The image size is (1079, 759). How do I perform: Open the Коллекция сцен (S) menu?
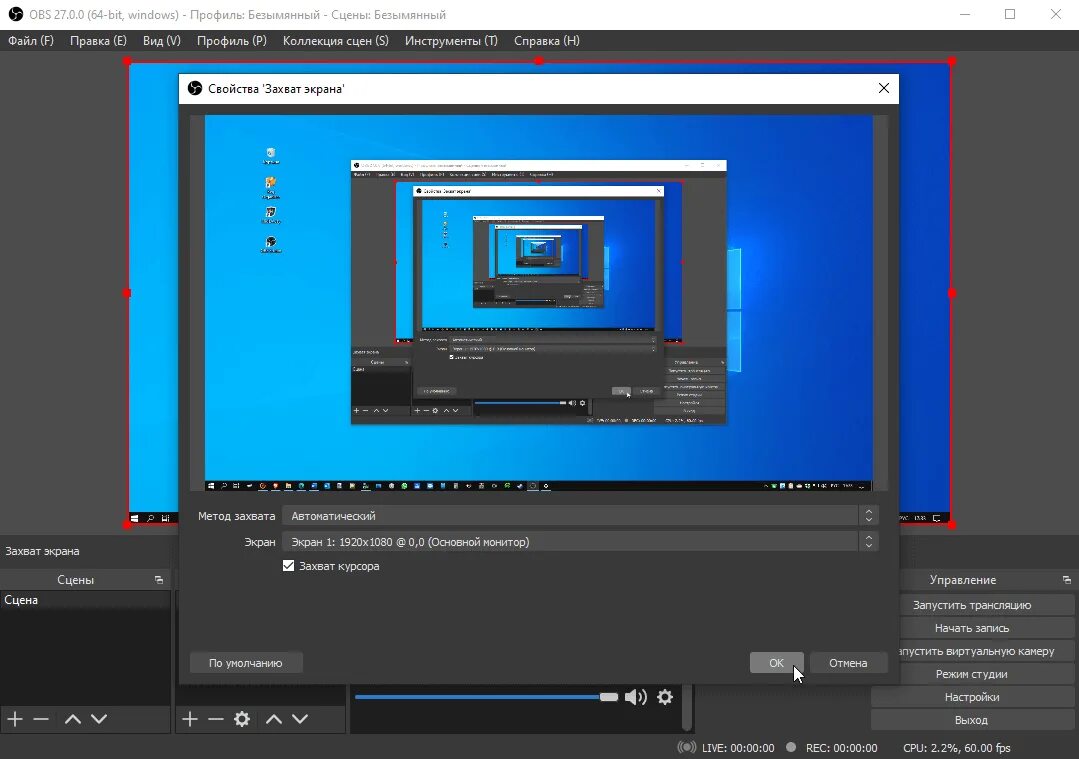(x=336, y=41)
